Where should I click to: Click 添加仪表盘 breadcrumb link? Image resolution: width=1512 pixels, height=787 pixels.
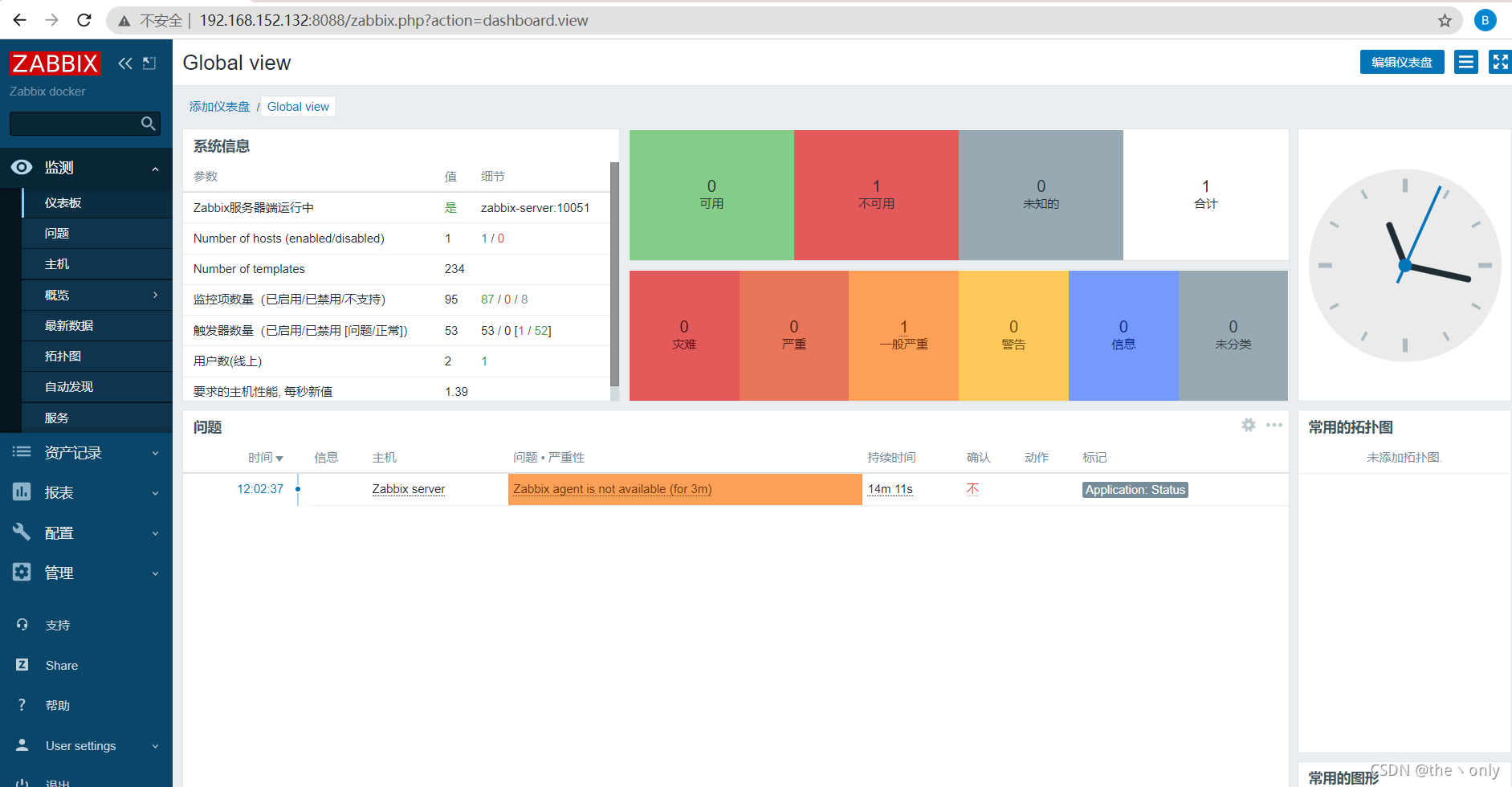[219, 107]
